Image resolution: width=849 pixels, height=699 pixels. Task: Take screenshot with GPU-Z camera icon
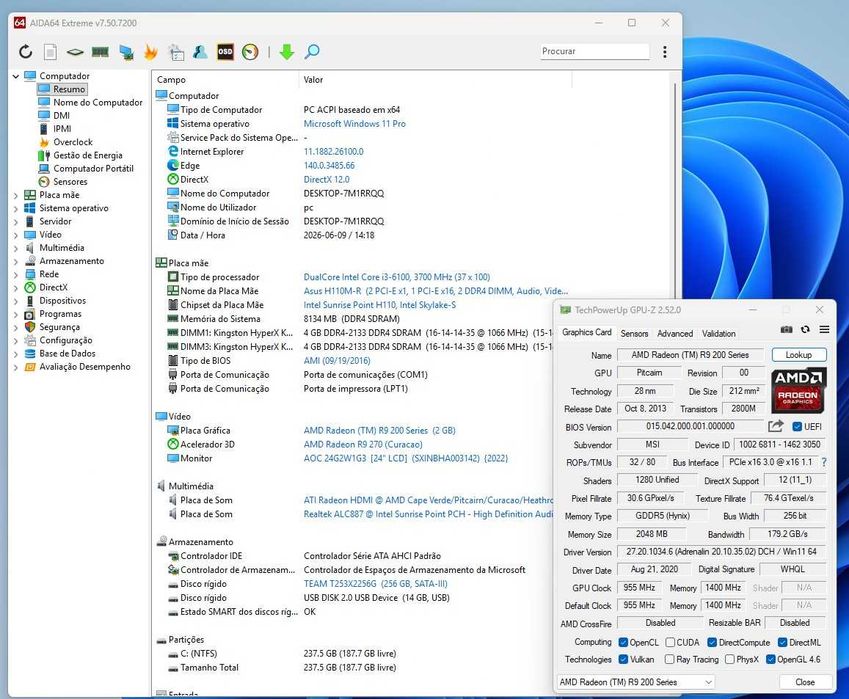(787, 329)
